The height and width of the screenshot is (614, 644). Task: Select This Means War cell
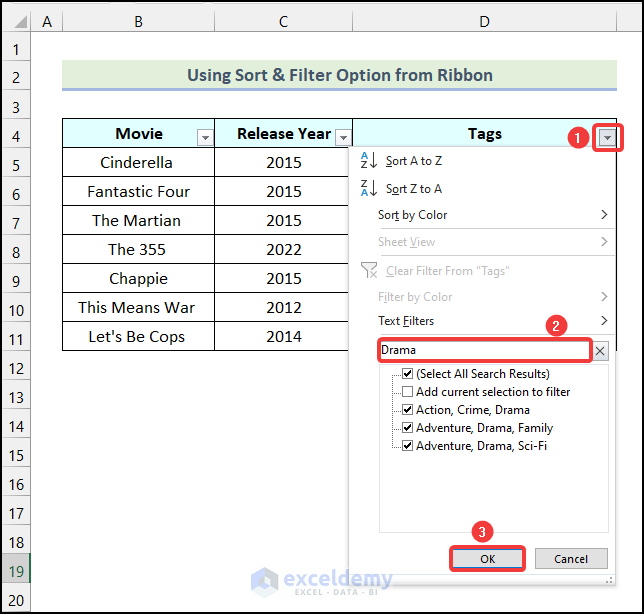pyautogui.click(x=138, y=308)
